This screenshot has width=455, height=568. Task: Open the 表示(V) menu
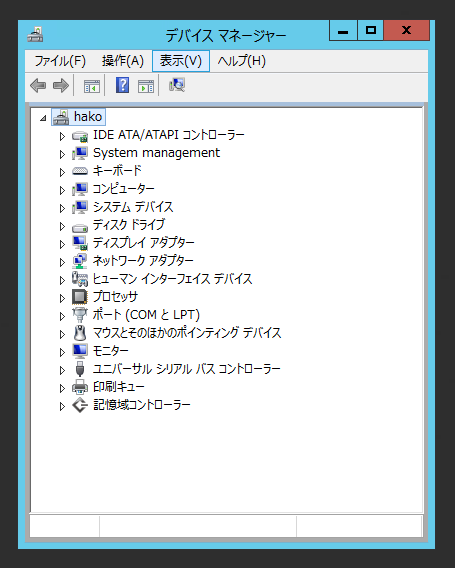(x=181, y=61)
